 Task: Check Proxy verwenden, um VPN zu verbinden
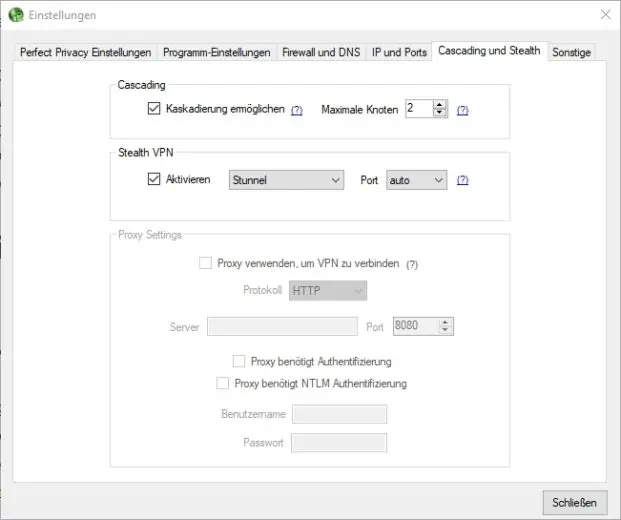pos(205,263)
